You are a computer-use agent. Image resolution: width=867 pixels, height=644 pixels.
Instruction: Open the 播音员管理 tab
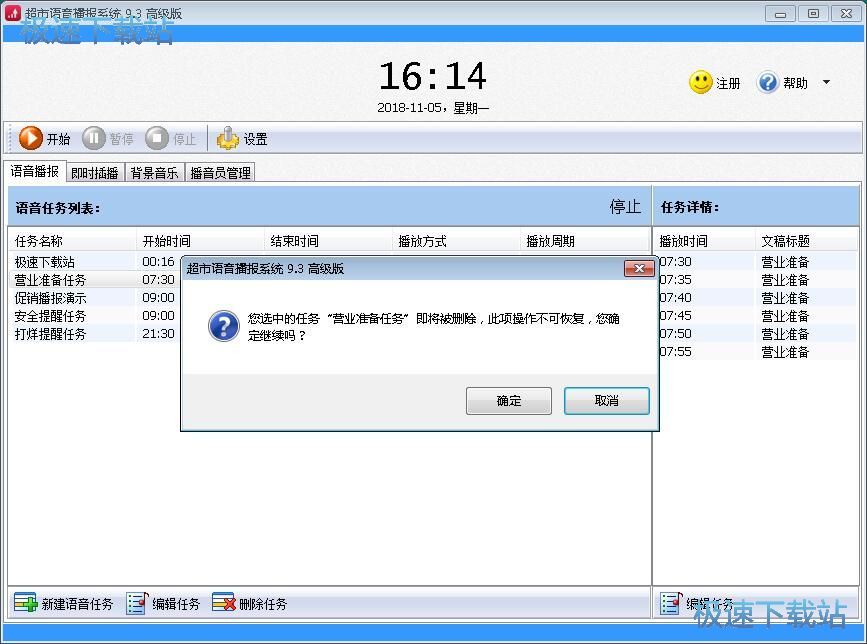point(220,173)
